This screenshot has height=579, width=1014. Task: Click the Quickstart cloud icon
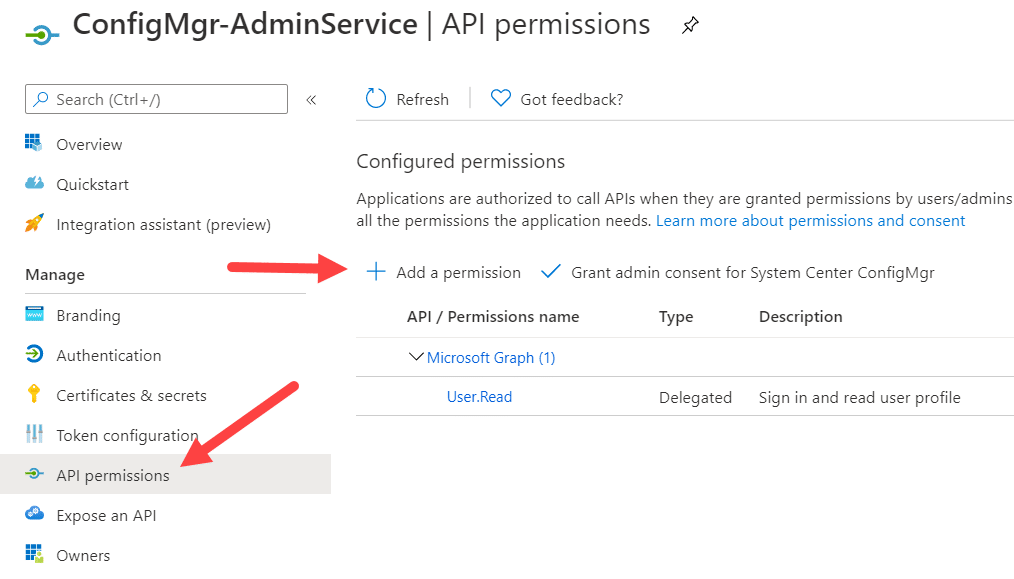(34, 183)
